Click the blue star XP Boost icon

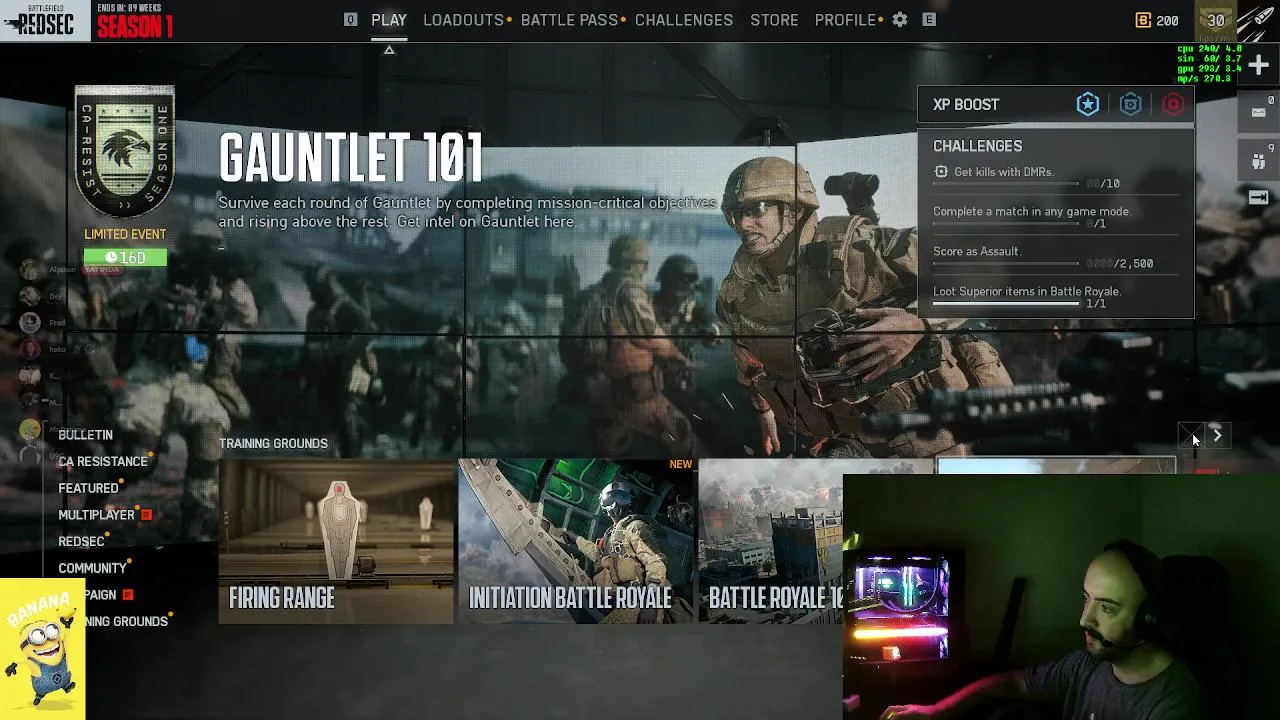(x=1088, y=104)
